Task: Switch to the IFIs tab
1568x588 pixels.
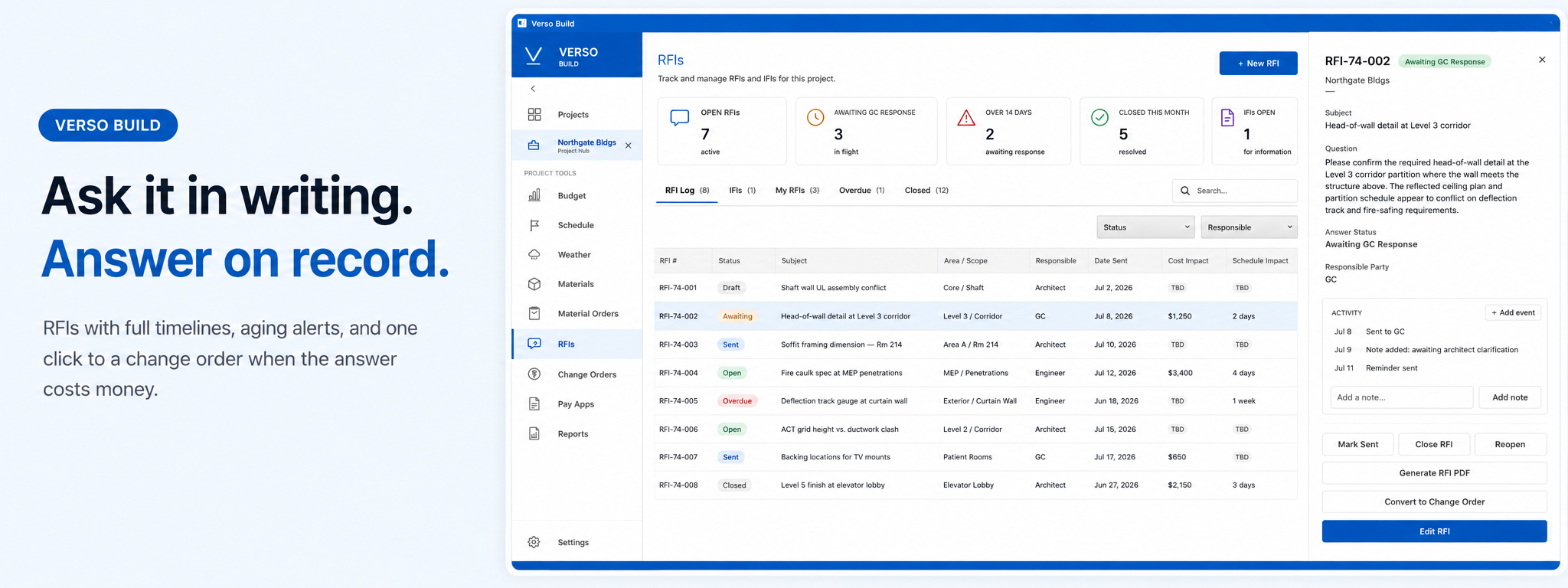Action: coord(742,190)
